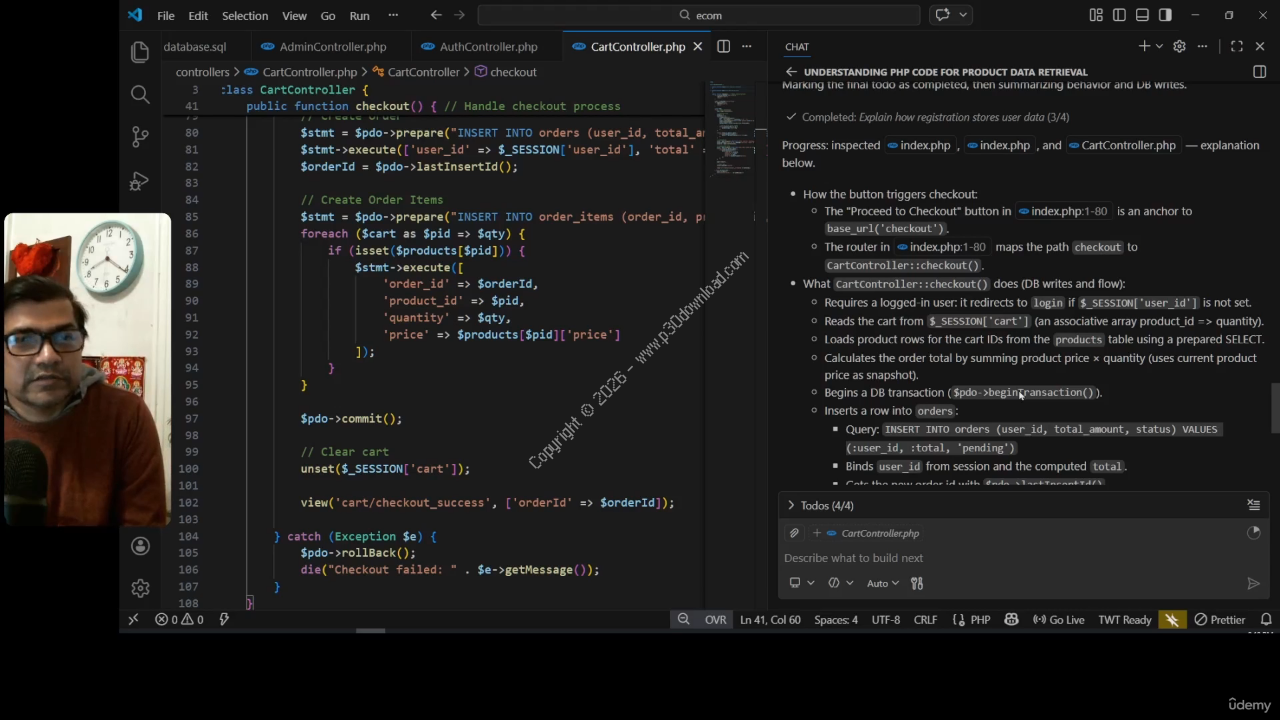Open the Selection menu

tap(244, 15)
